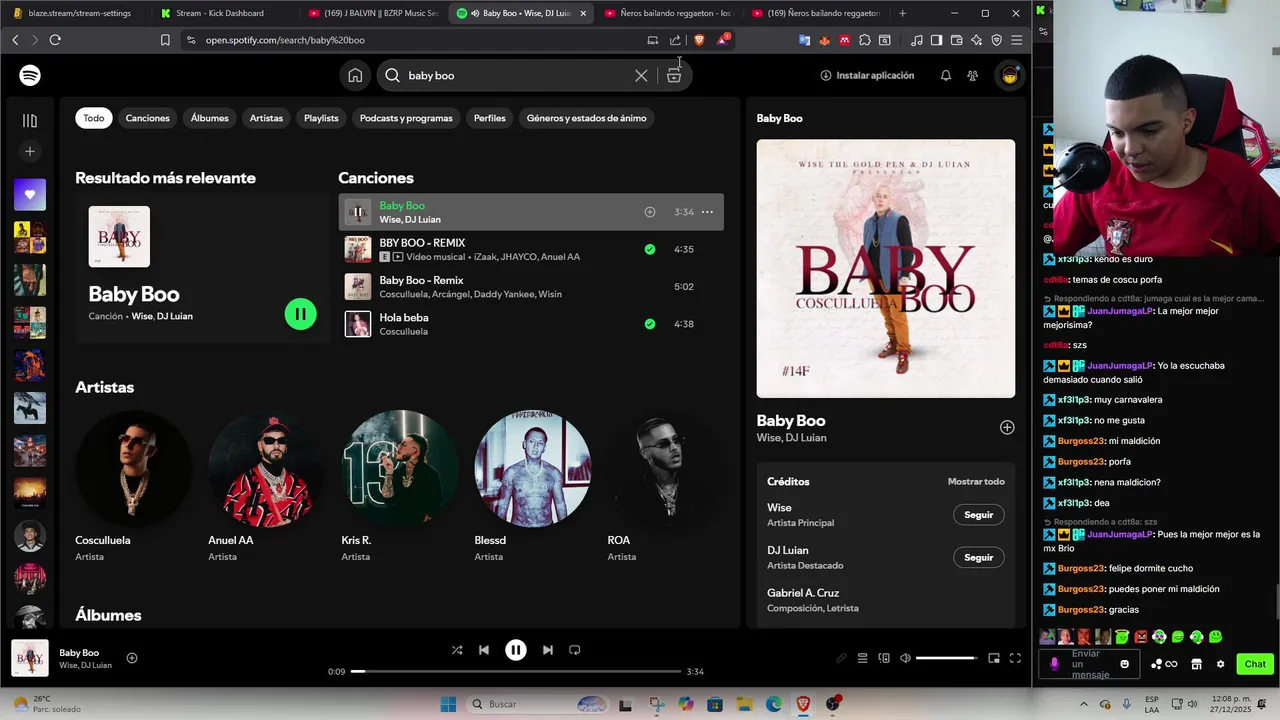Reload the page in browser

click(55, 40)
